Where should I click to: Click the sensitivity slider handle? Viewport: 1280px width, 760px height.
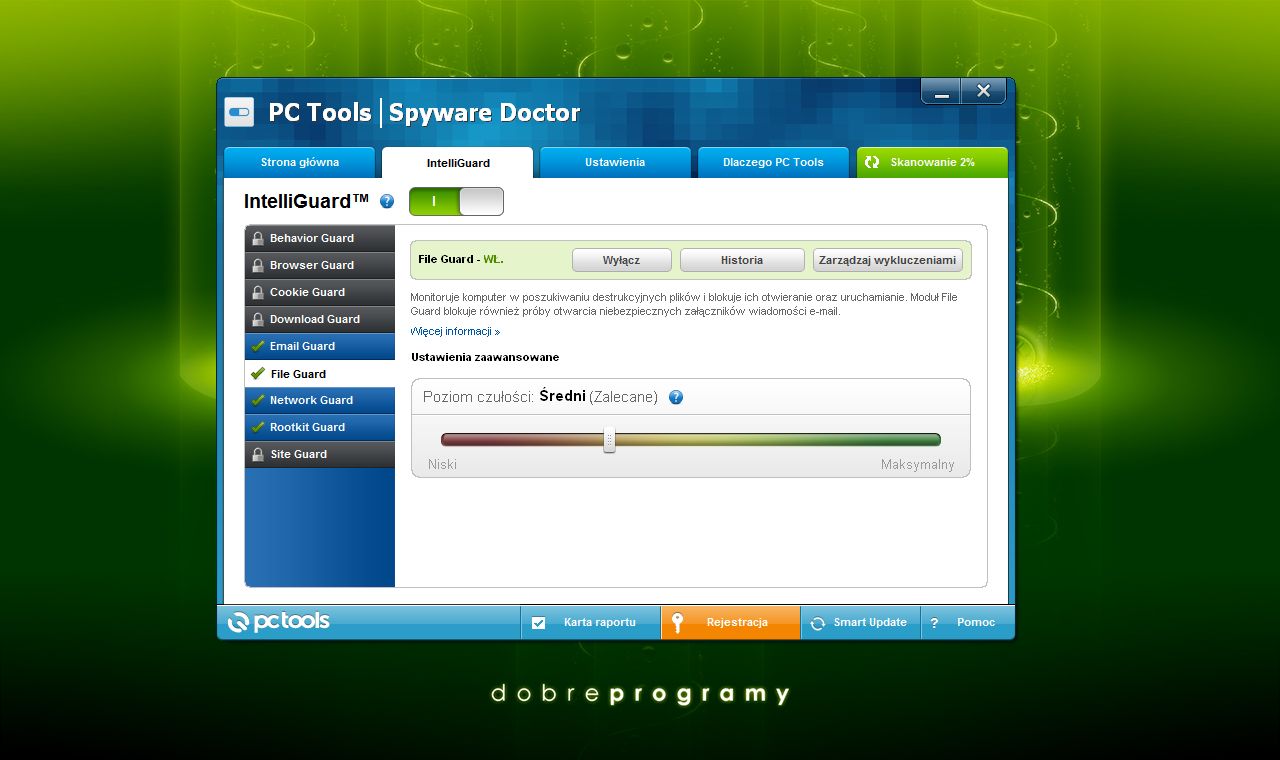coord(609,440)
